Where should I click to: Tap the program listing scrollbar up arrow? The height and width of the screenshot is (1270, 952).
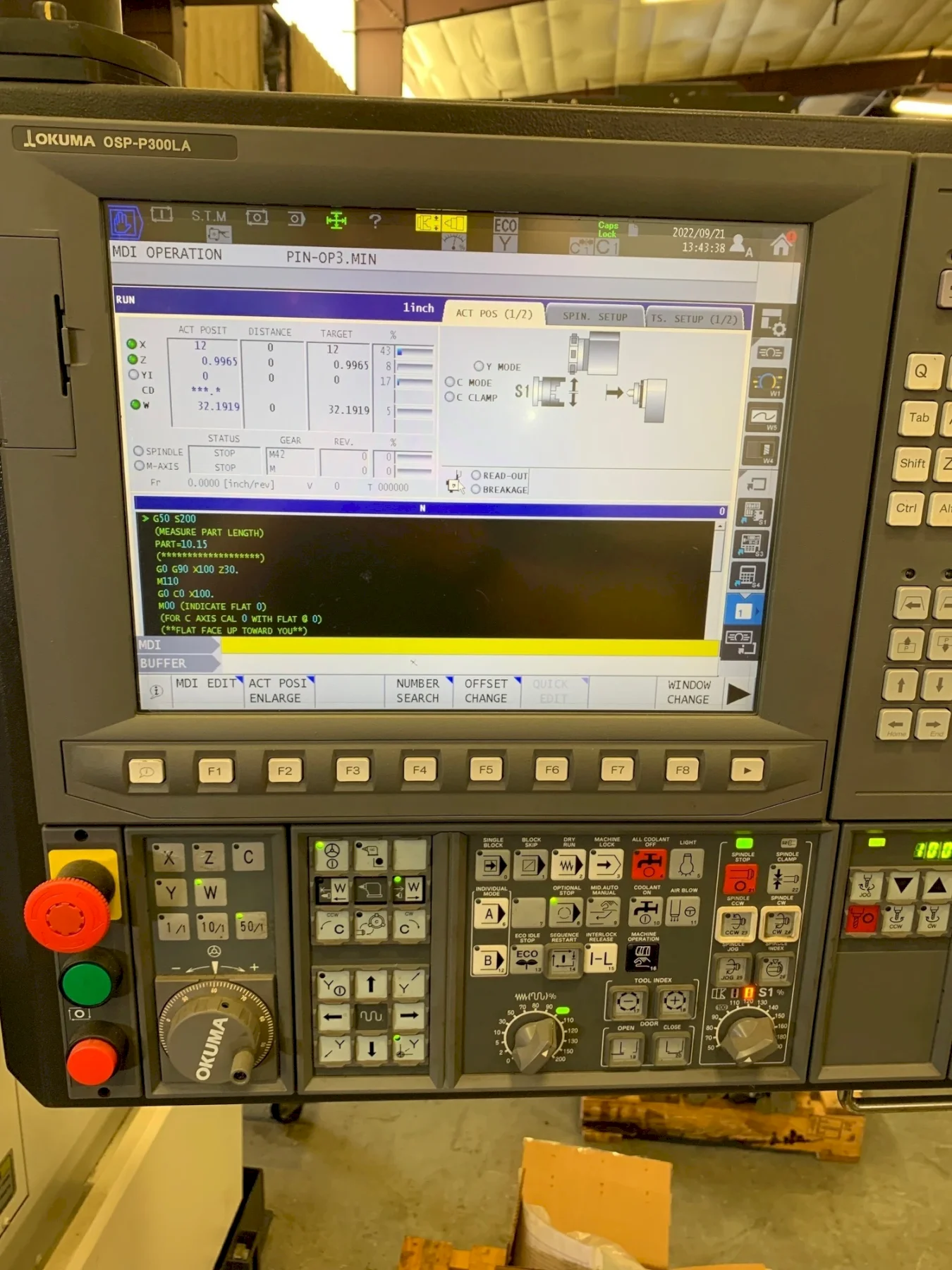click(720, 526)
